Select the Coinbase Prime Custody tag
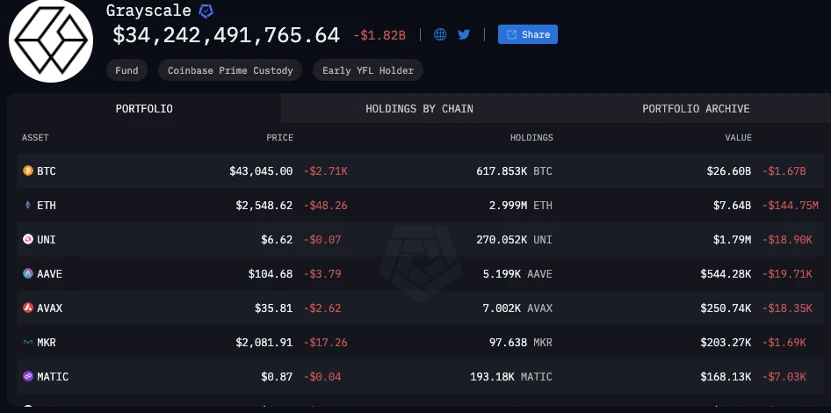Screen dimensions: 832x414 230,71
